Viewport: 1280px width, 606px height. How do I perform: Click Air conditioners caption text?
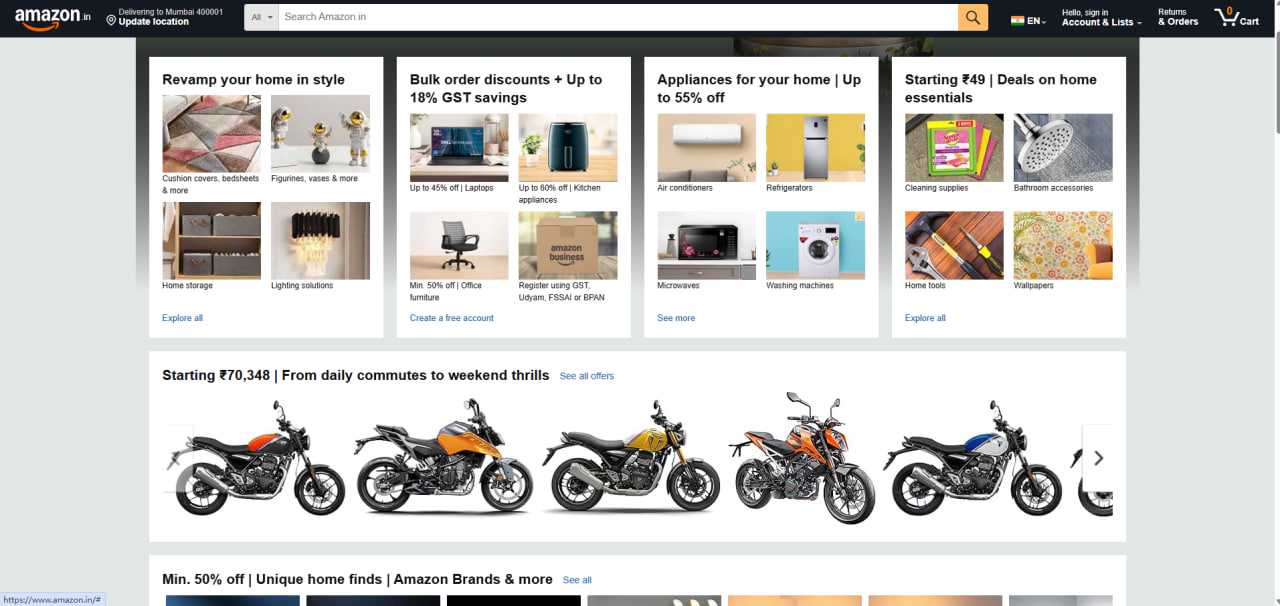point(685,188)
